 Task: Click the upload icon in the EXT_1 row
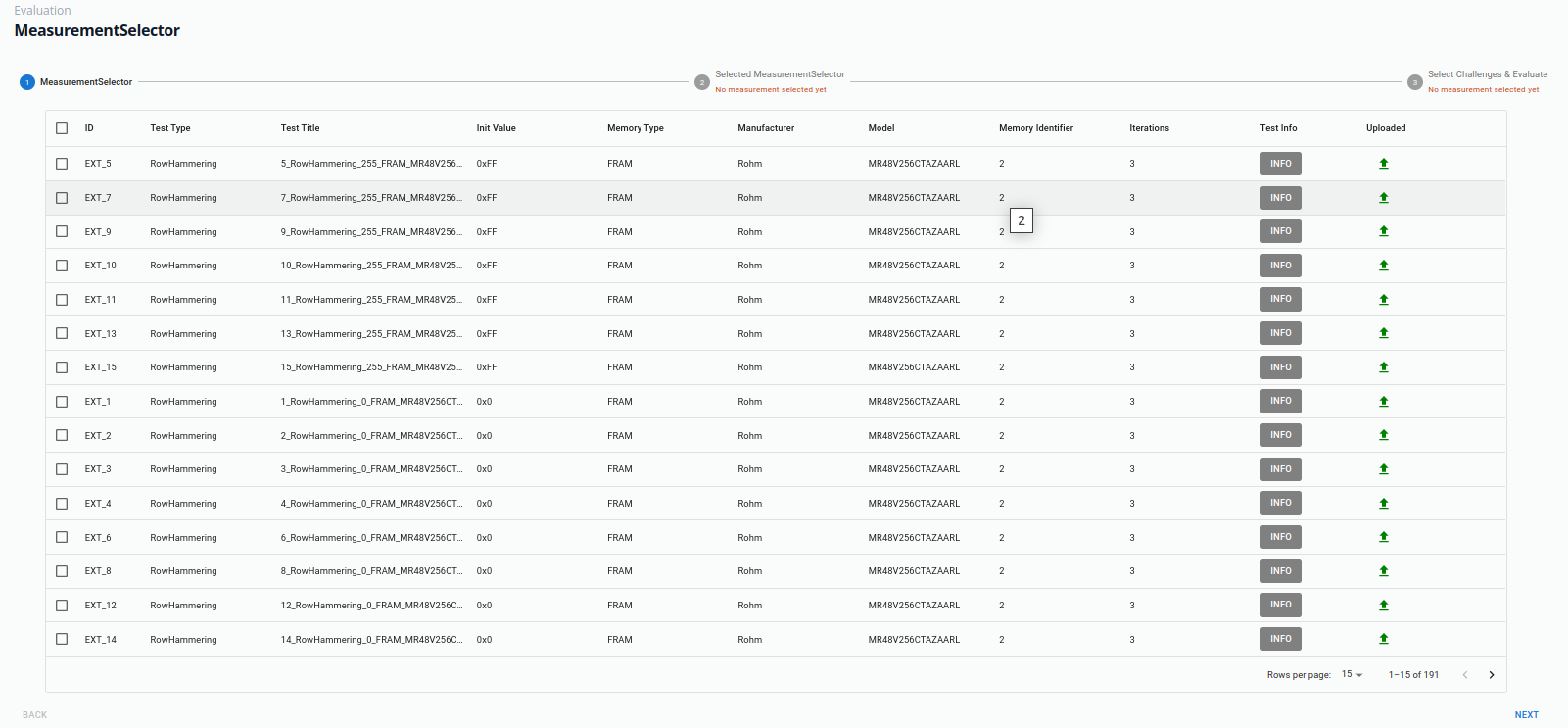(x=1383, y=402)
